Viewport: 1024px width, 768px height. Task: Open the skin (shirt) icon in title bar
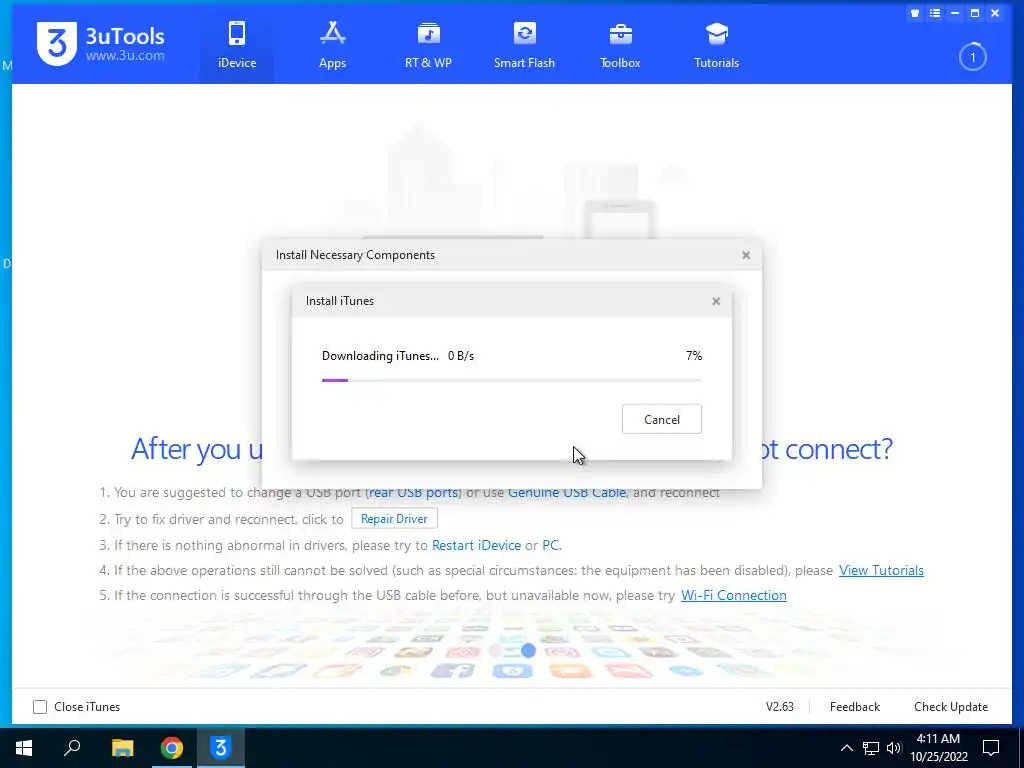(915, 13)
